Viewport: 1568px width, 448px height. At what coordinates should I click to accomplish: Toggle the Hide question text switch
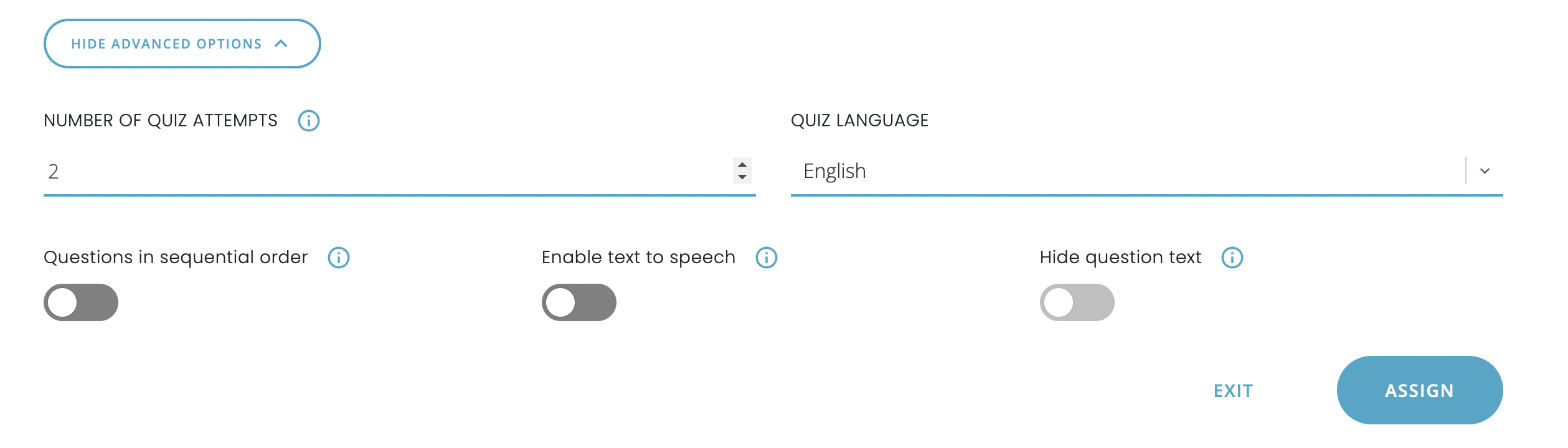pyautogui.click(x=1077, y=302)
